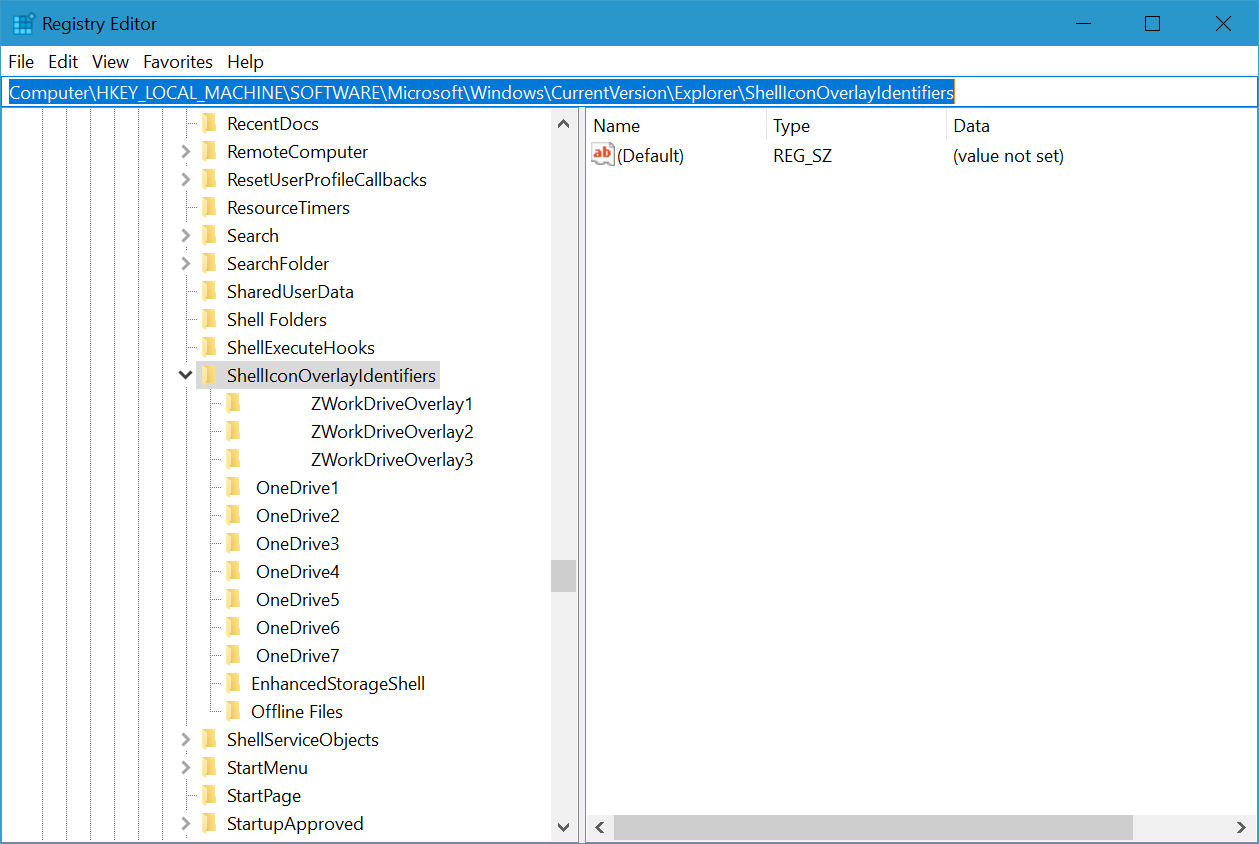Expand the StartupApproved key
Image resolution: width=1259 pixels, height=844 pixels.
click(185, 824)
